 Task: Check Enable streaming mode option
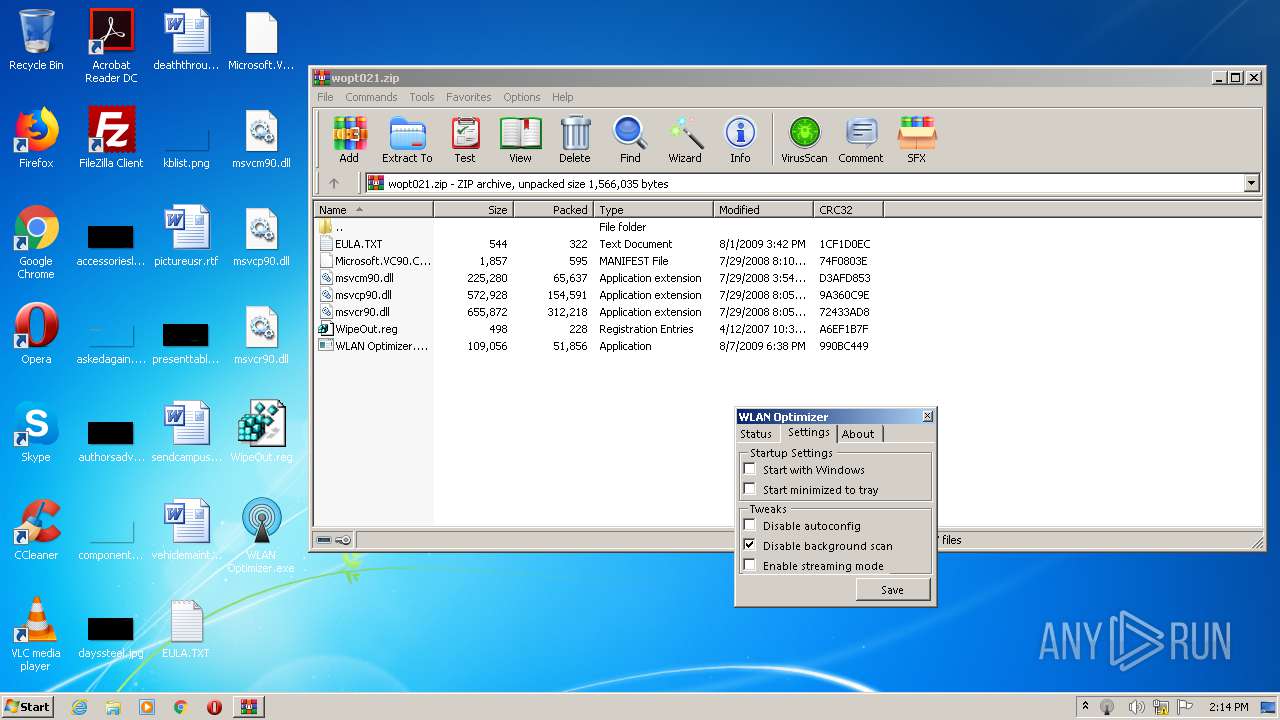click(749, 565)
